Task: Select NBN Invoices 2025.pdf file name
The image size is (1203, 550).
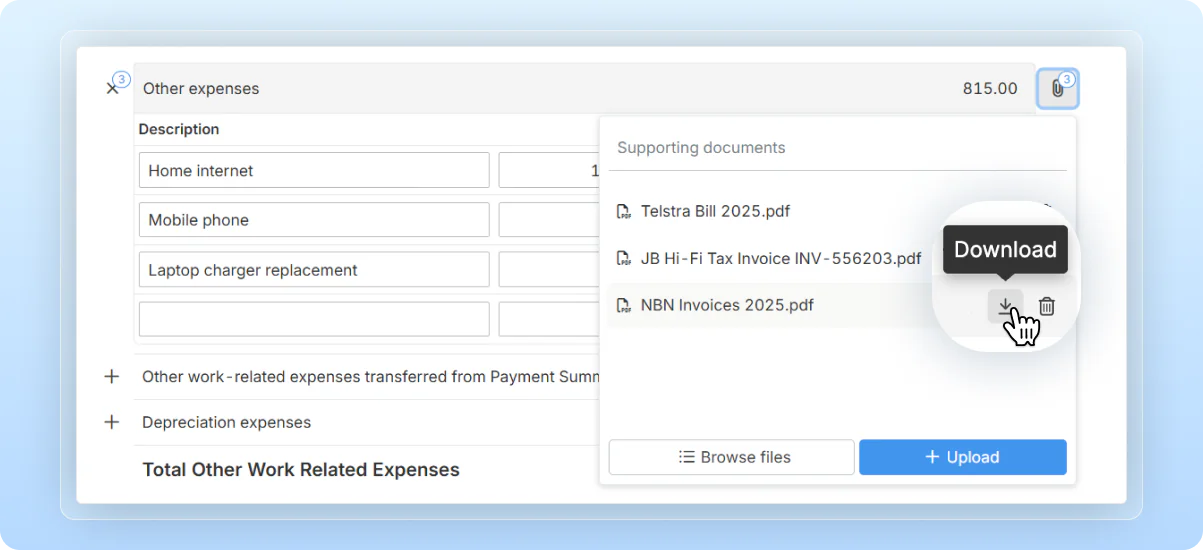Action: click(x=727, y=305)
